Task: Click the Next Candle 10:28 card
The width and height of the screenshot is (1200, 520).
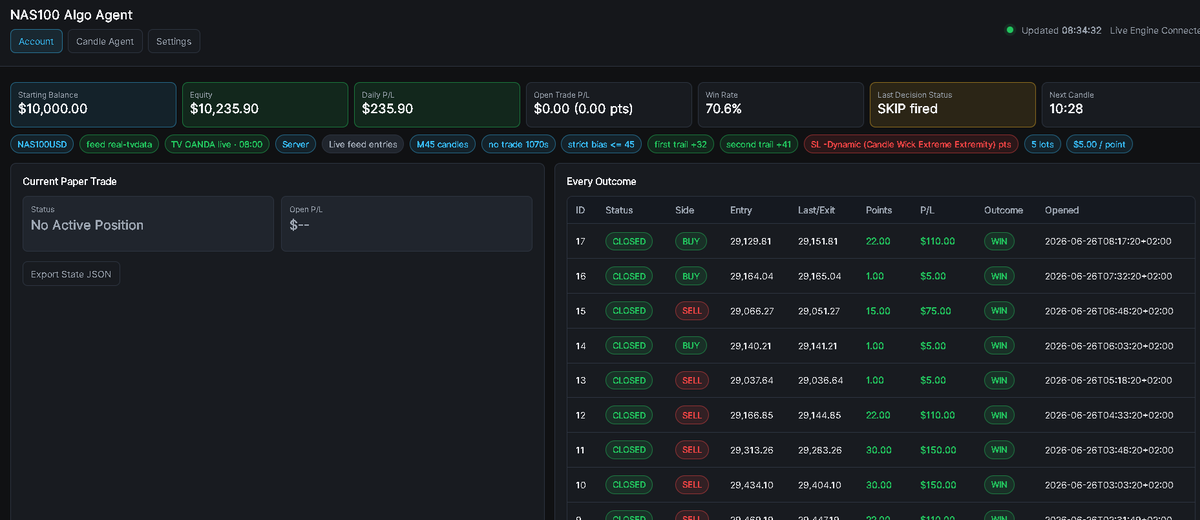Action: tap(1121, 104)
